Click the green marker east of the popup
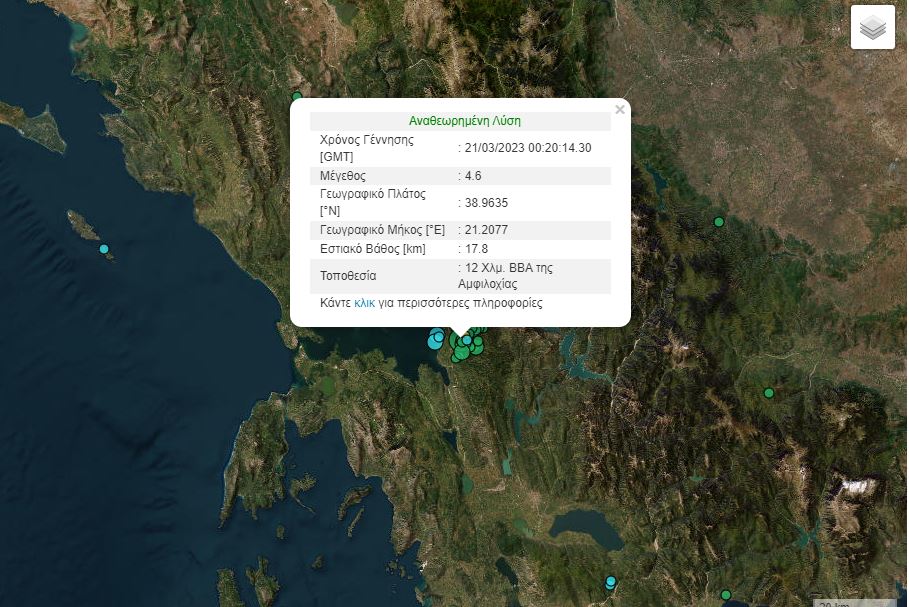909x607 pixels. [718, 221]
